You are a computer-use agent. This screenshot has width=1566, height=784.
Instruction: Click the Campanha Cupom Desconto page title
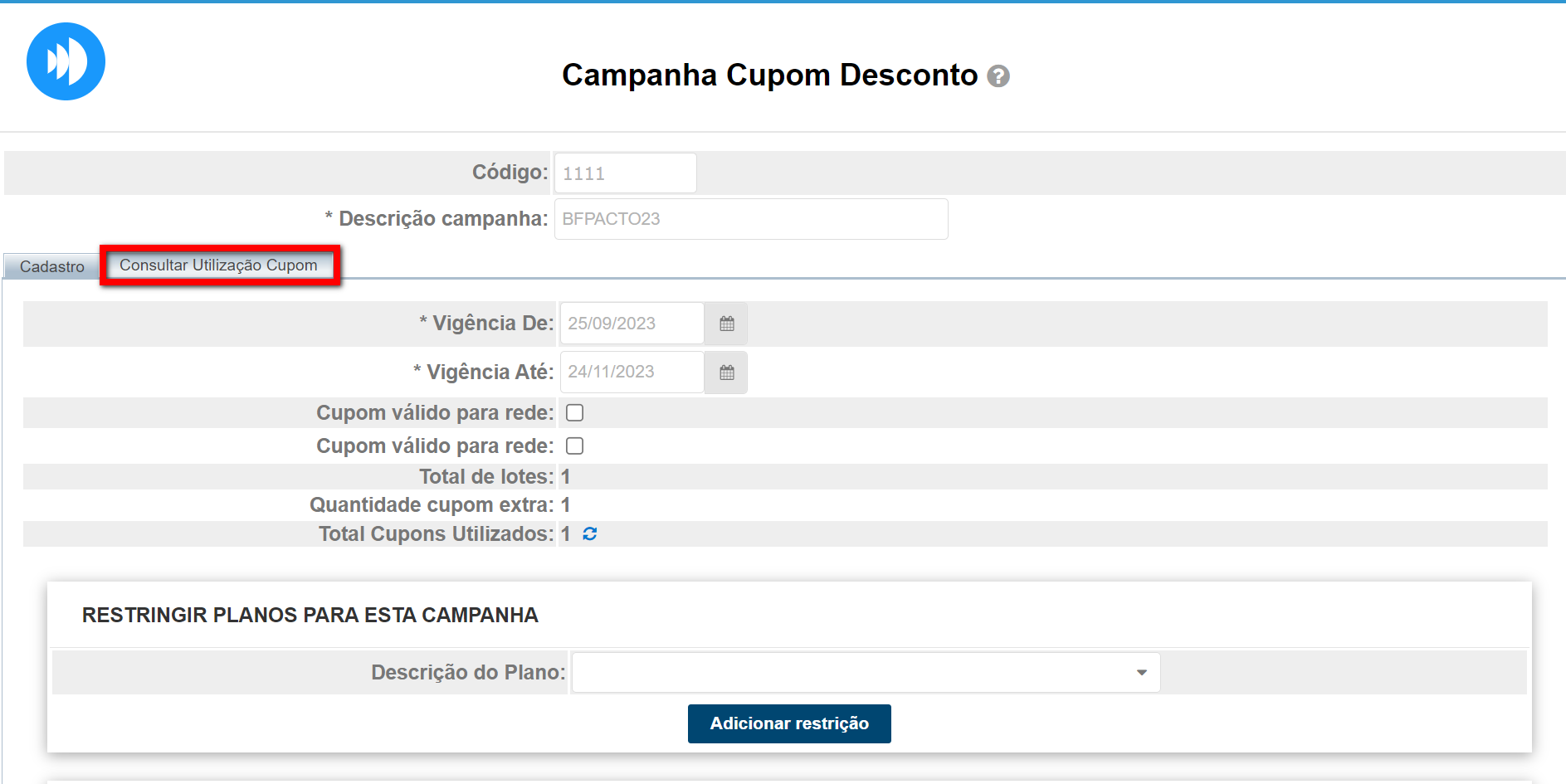tap(769, 75)
